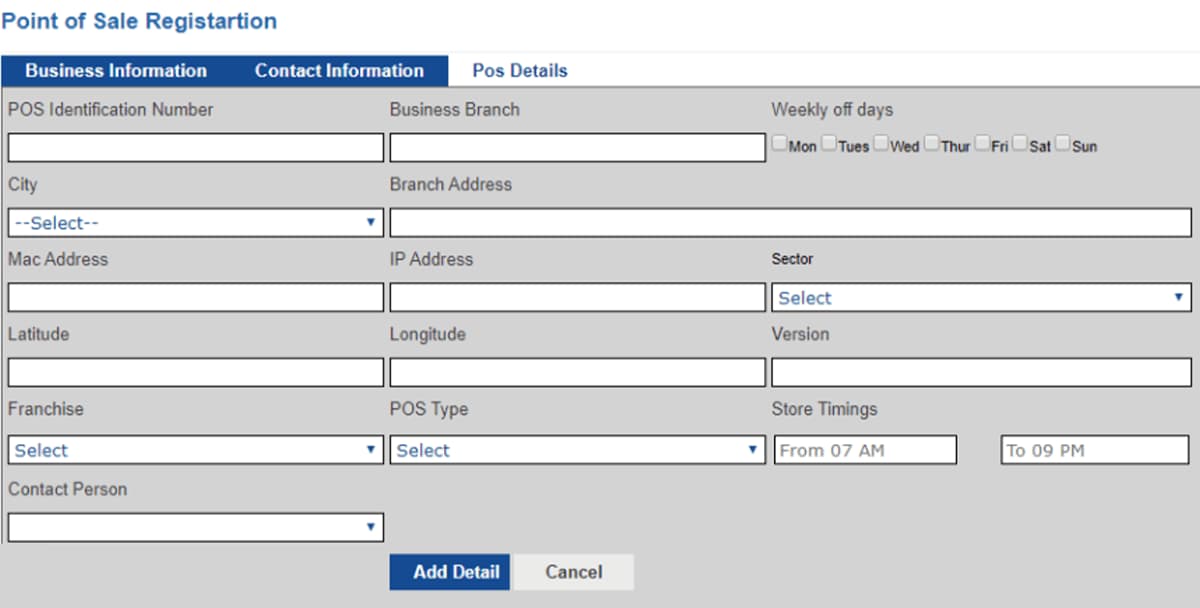Enable Tues as a weekly off day
This screenshot has height=608, width=1200.
coord(828,142)
